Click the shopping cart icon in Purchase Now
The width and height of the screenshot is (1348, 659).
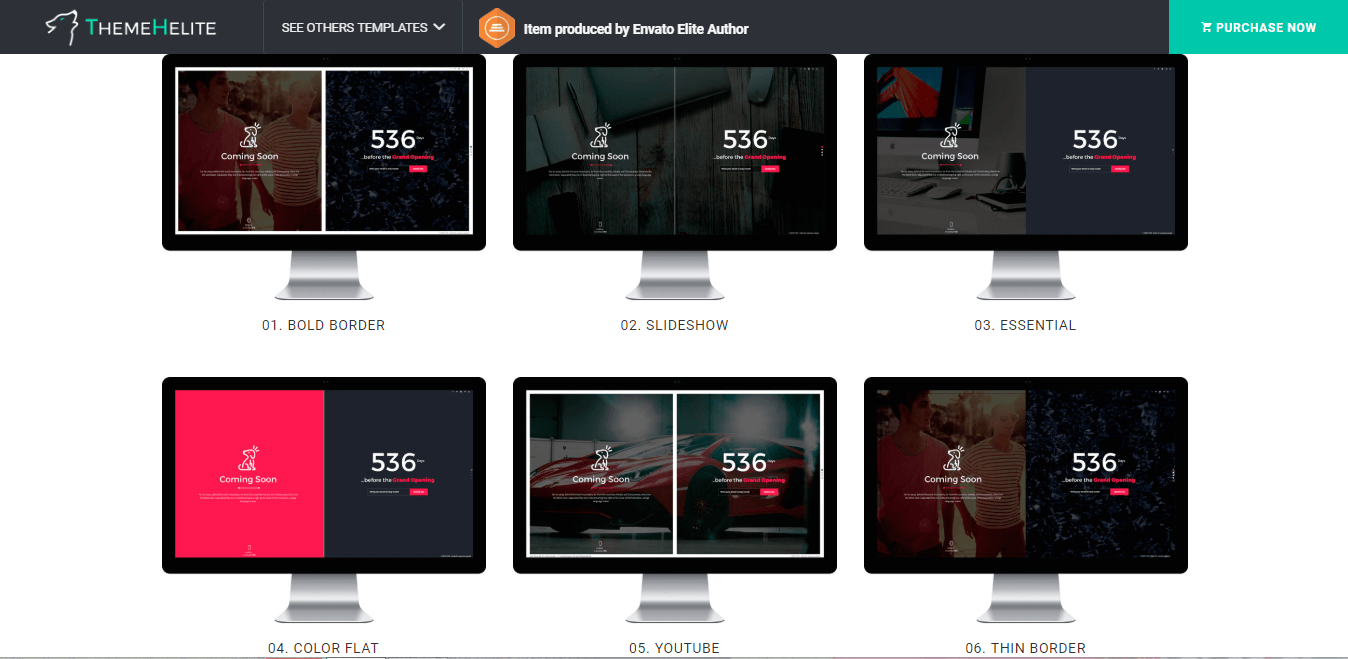click(1206, 28)
